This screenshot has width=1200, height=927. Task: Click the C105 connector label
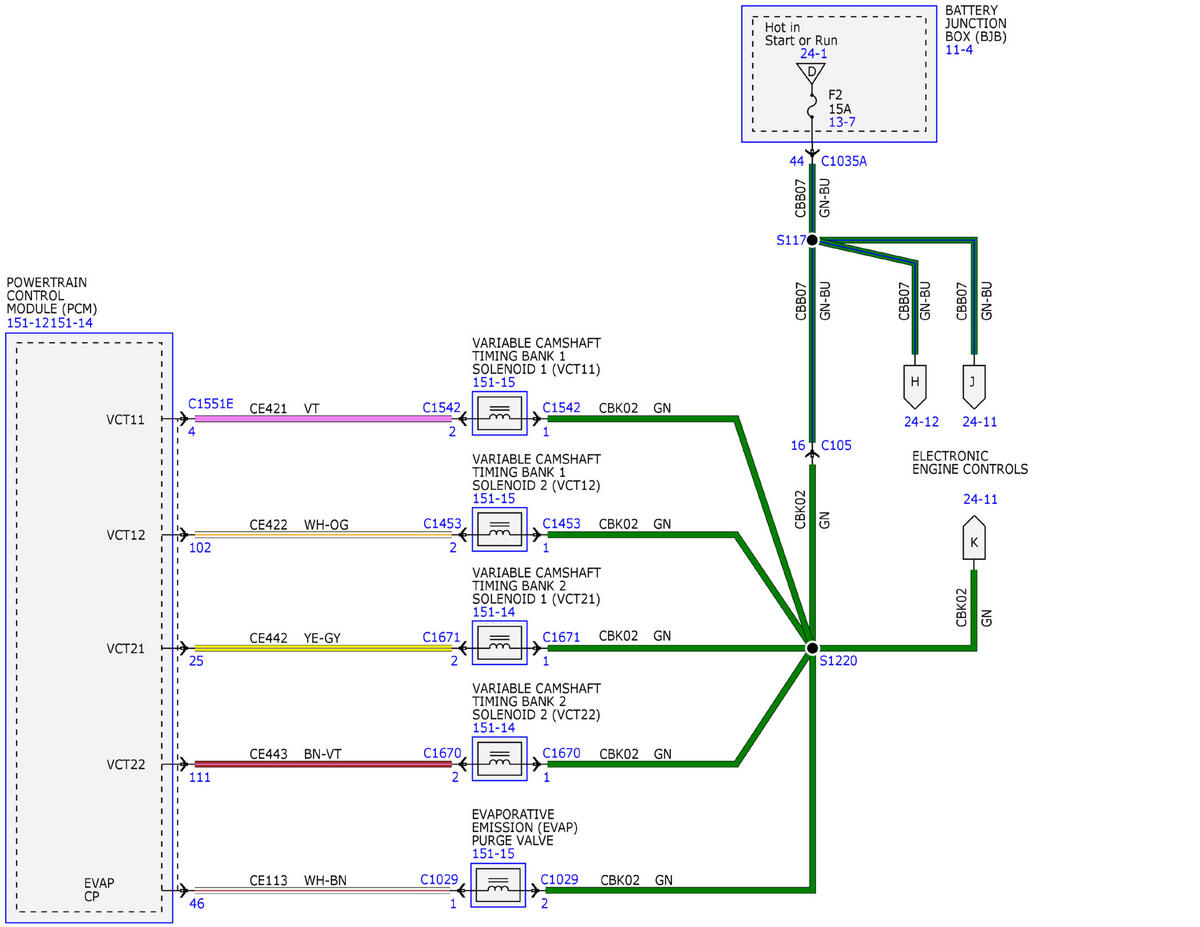click(836, 445)
